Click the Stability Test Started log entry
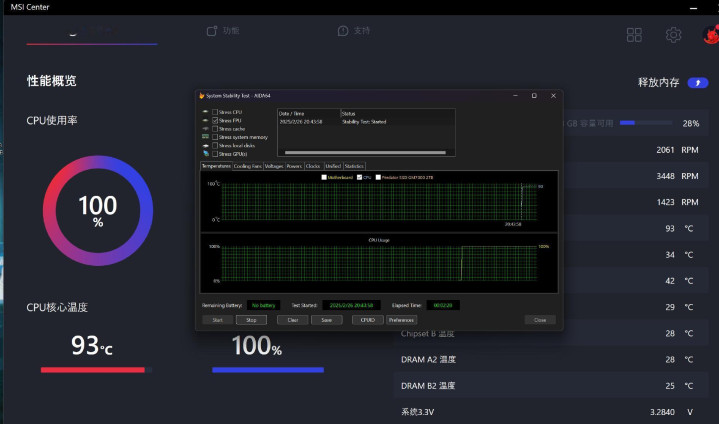The image size is (719, 424). [364, 122]
